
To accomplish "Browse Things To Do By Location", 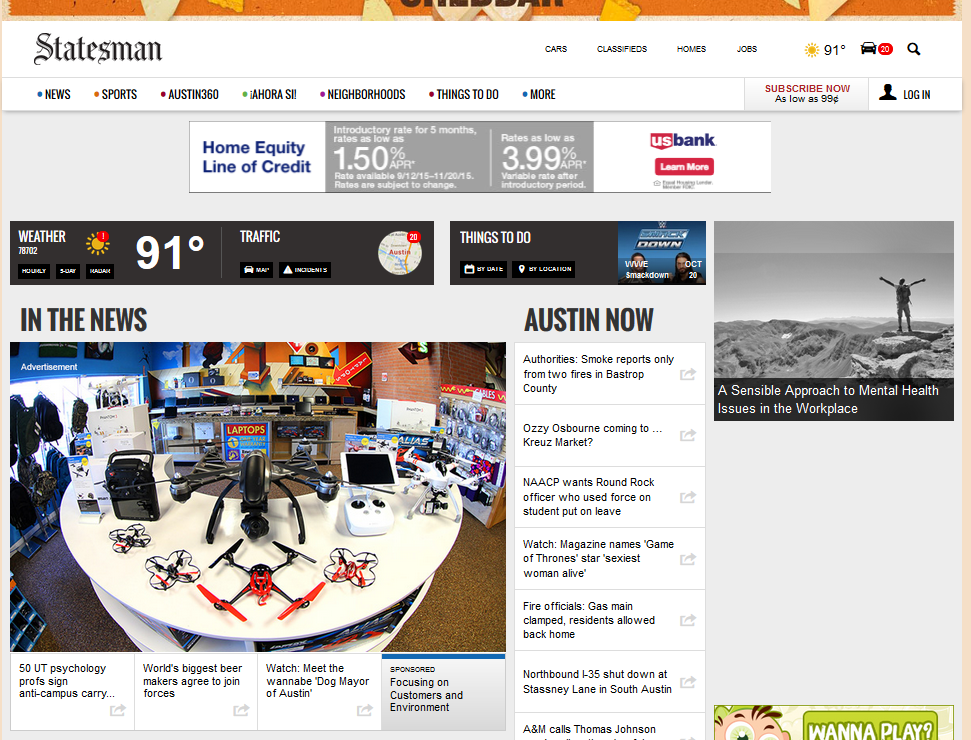I will 543,269.
